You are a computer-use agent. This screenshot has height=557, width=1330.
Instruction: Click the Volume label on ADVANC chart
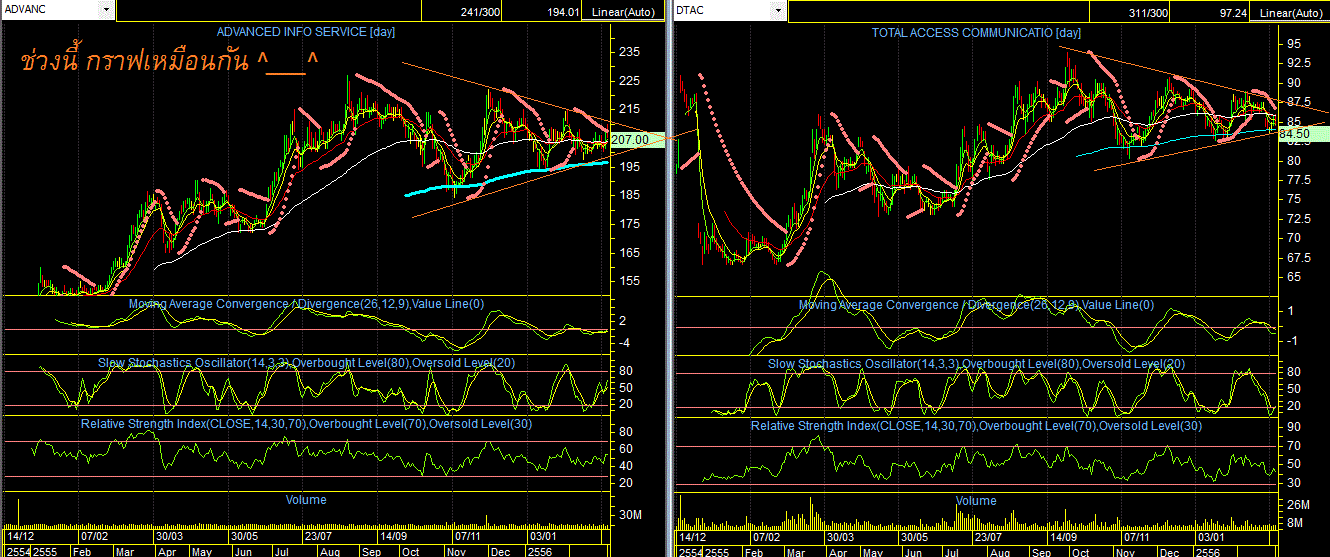coord(306,499)
